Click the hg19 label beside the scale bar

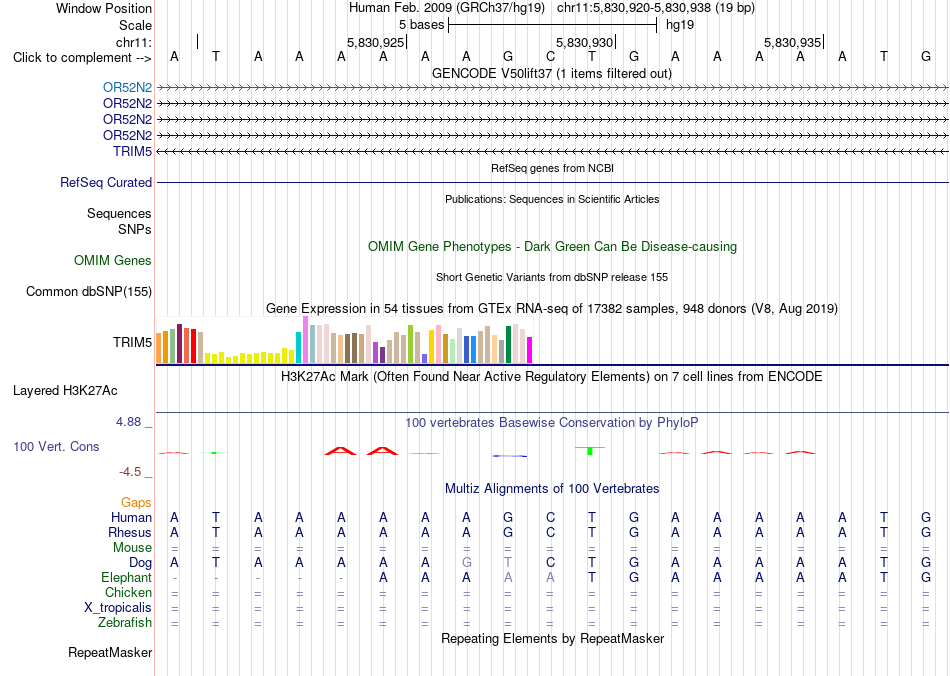[680, 25]
